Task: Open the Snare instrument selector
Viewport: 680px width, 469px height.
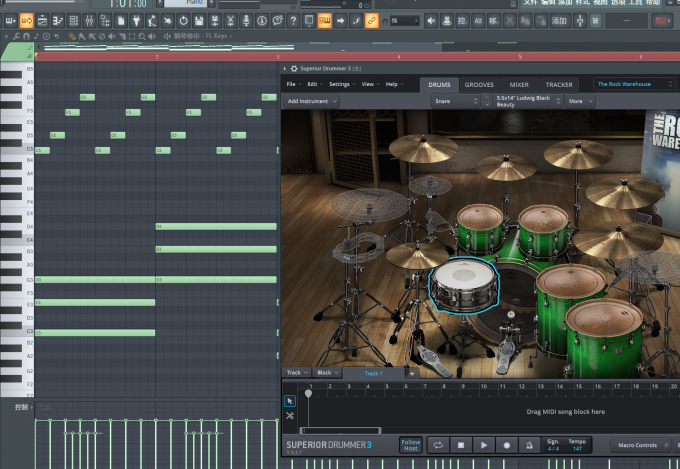Action: pyautogui.click(x=455, y=101)
